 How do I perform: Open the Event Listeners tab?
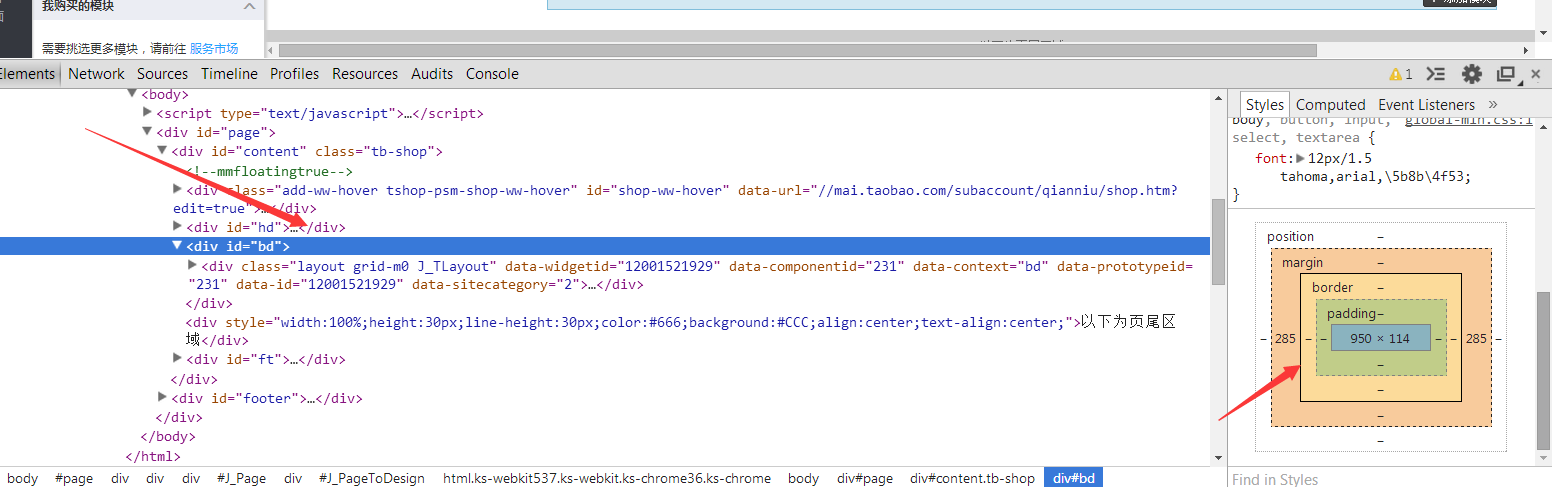tap(1426, 105)
